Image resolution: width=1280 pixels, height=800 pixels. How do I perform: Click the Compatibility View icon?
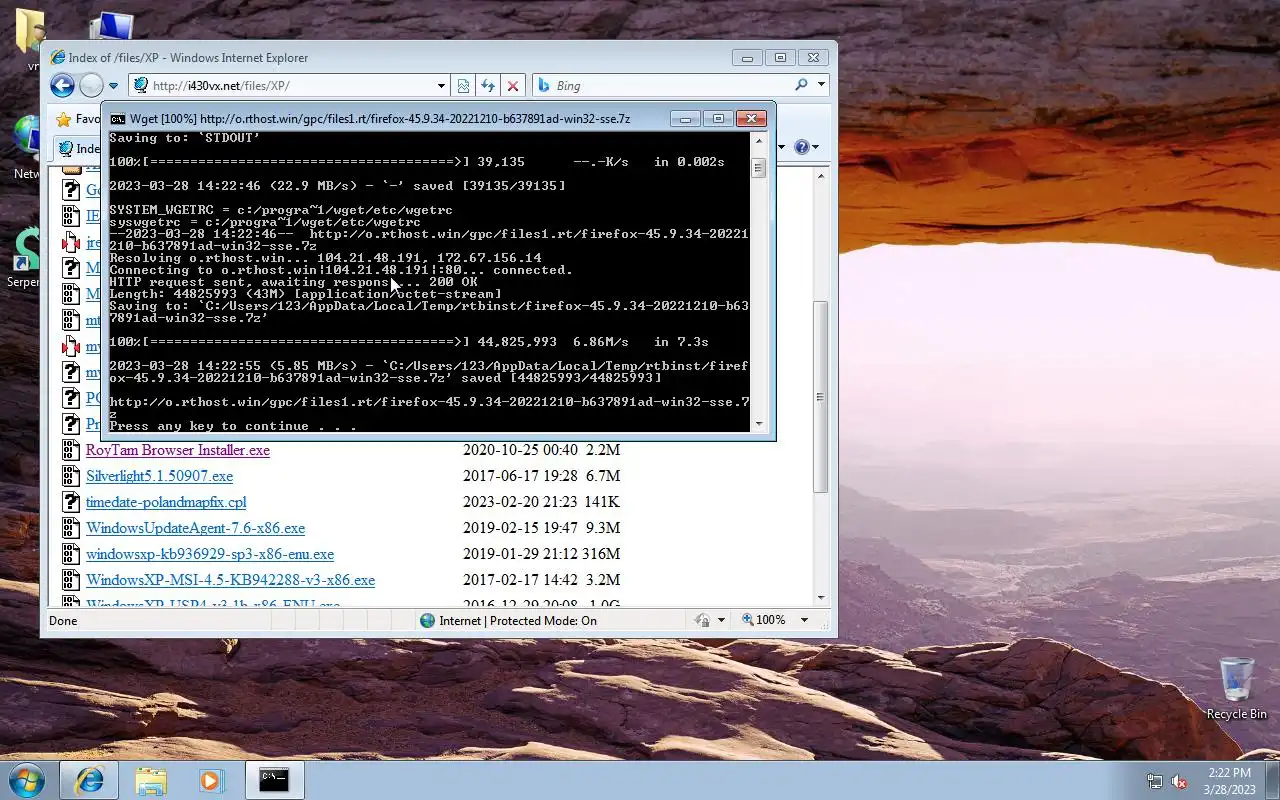[x=463, y=86]
